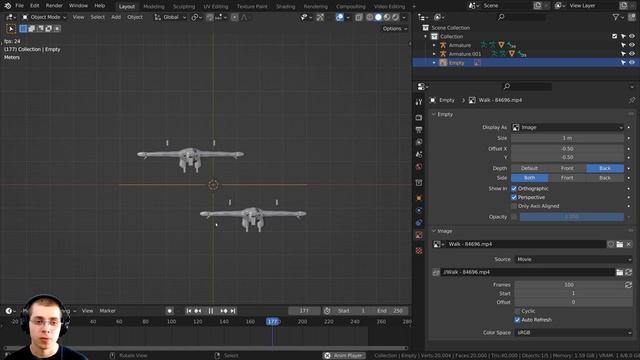Switch to the Modeling workspace tab
Screen dimensions: 640x360
click(154, 7)
